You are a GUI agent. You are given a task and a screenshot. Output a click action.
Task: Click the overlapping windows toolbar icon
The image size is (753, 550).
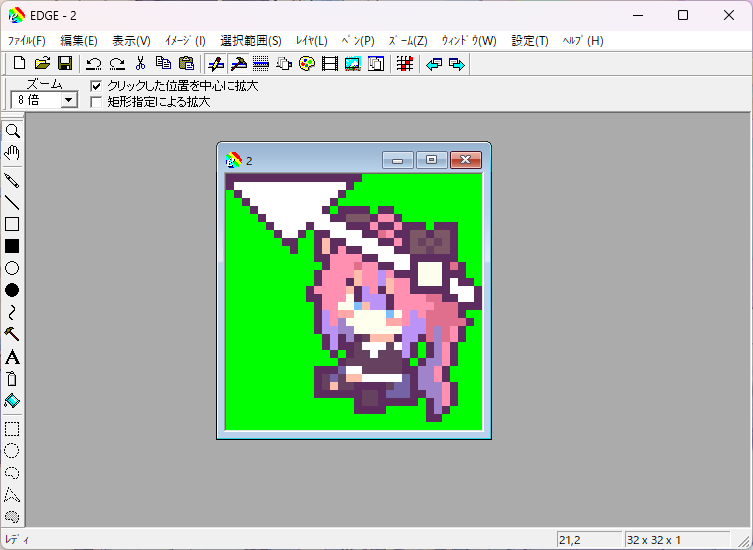(376, 63)
